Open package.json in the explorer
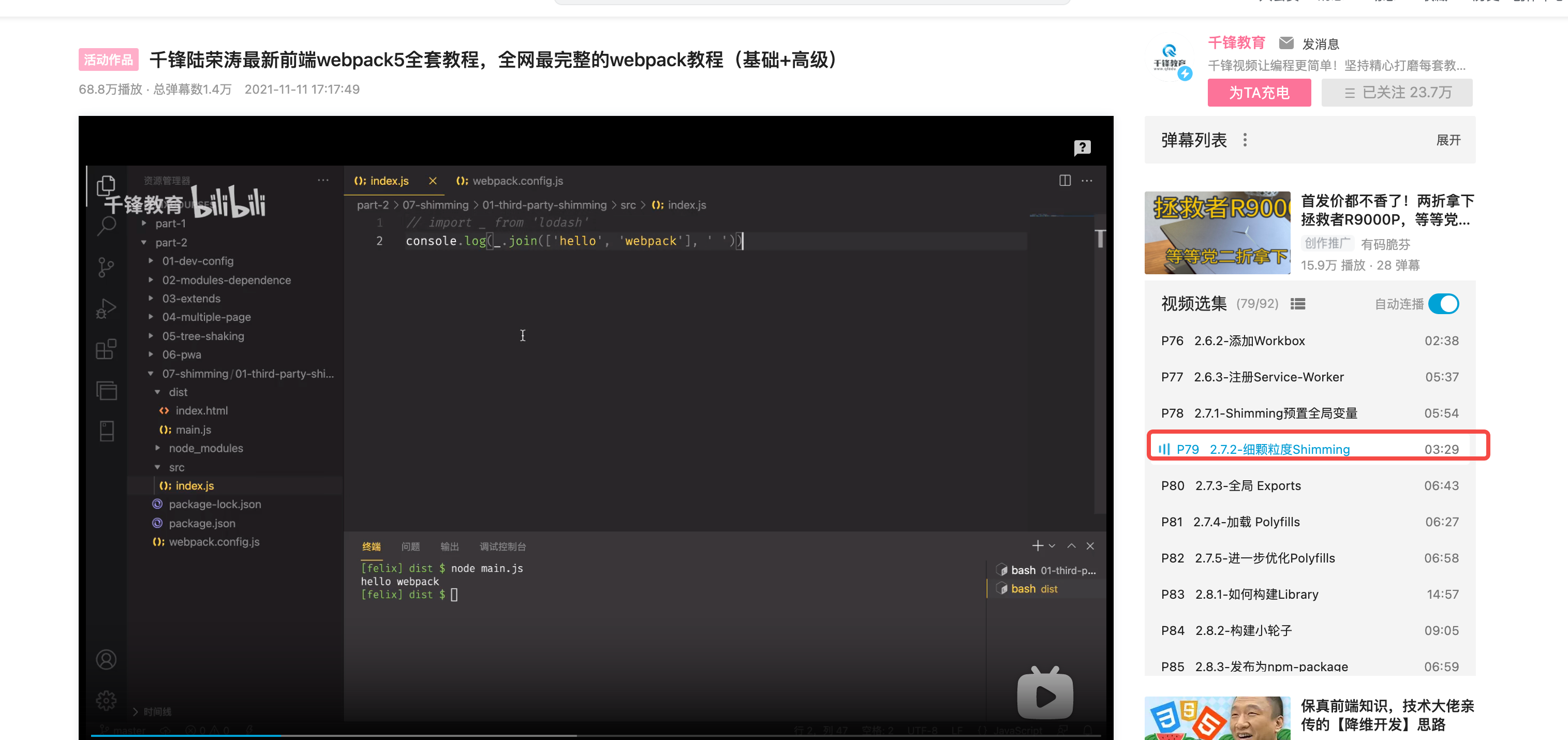Viewport: 1568px width, 740px height. tap(201, 523)
